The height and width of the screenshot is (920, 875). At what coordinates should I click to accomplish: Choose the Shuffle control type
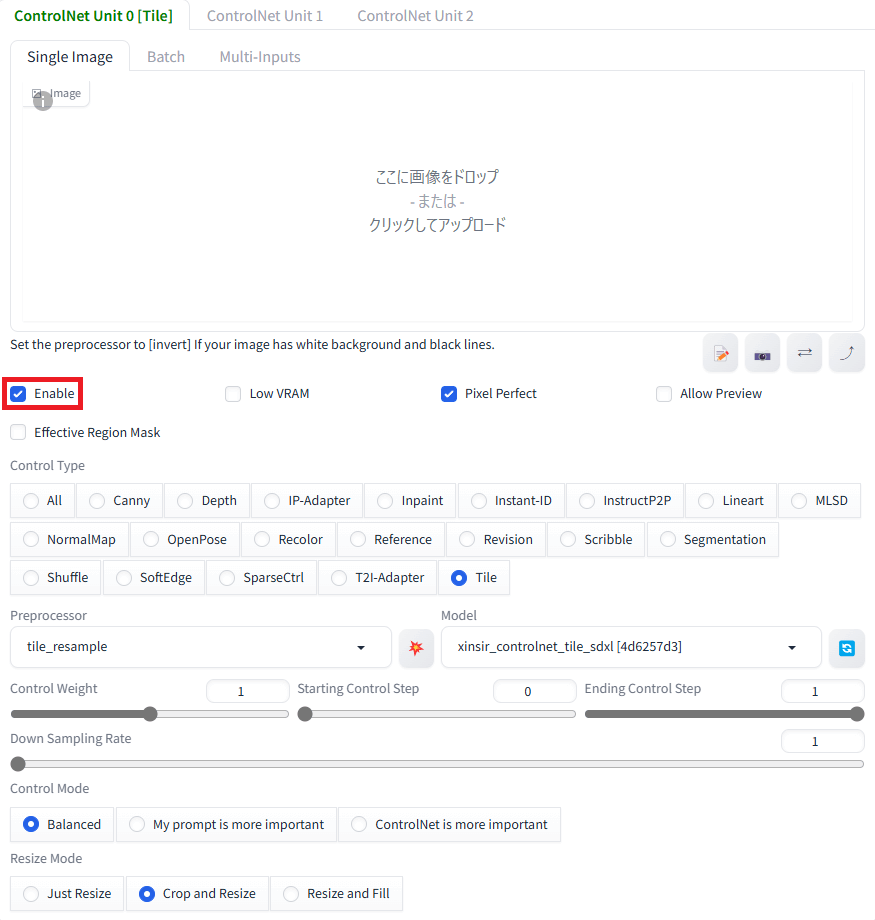56,577
